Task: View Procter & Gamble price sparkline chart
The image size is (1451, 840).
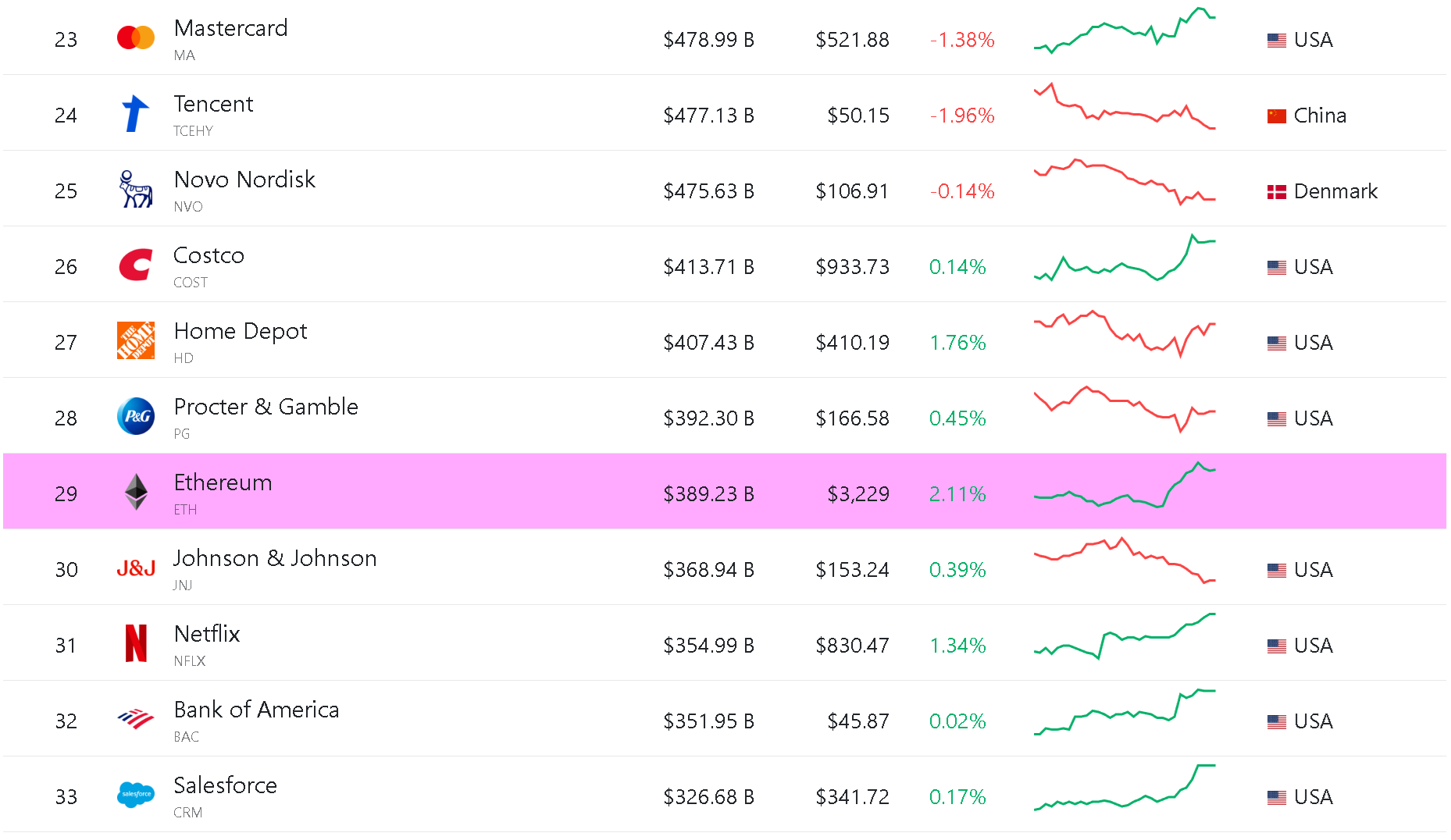Action: click(x=1125, y=409)
